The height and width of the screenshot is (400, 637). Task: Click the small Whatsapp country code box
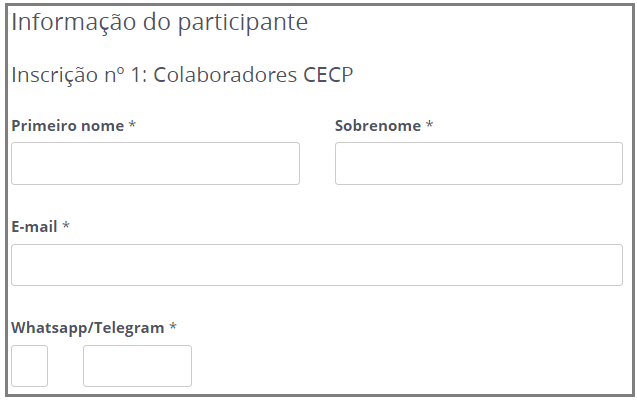(29, 366)
